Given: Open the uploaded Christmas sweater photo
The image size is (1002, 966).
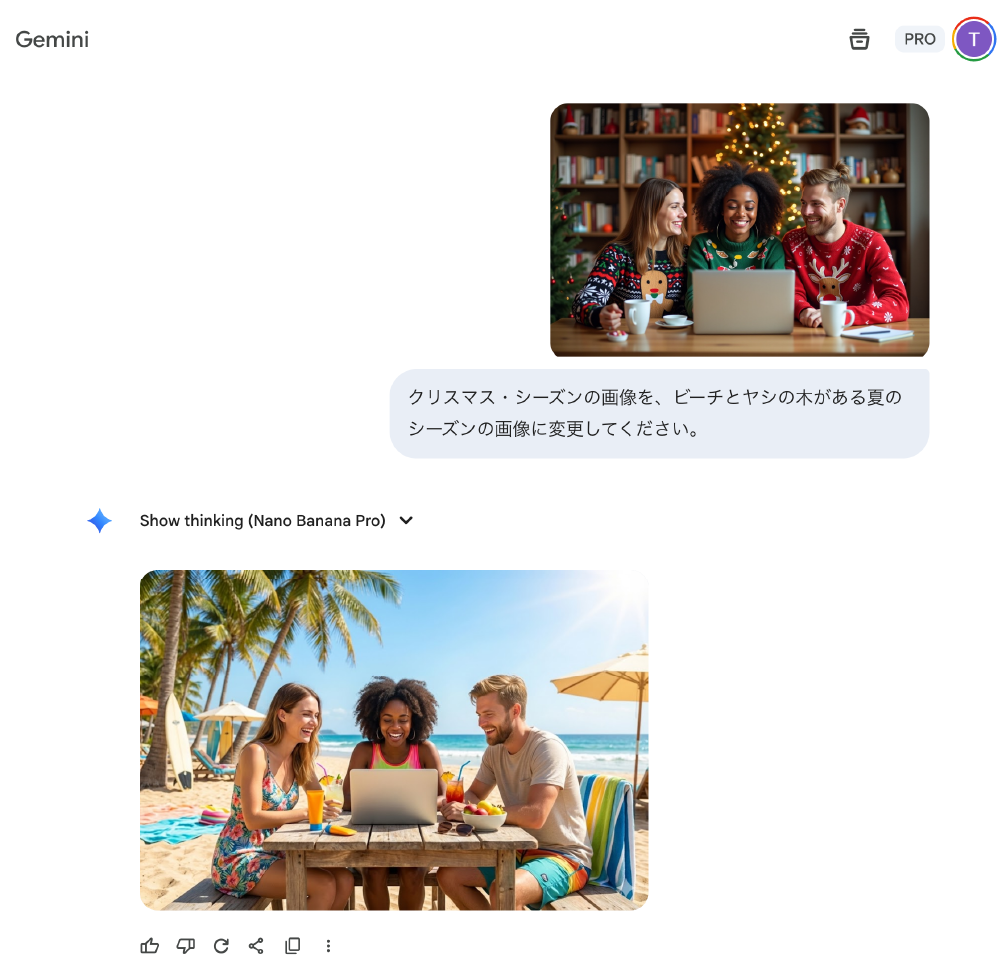Looking at the screenshot, I should click(x=739, y=230).
